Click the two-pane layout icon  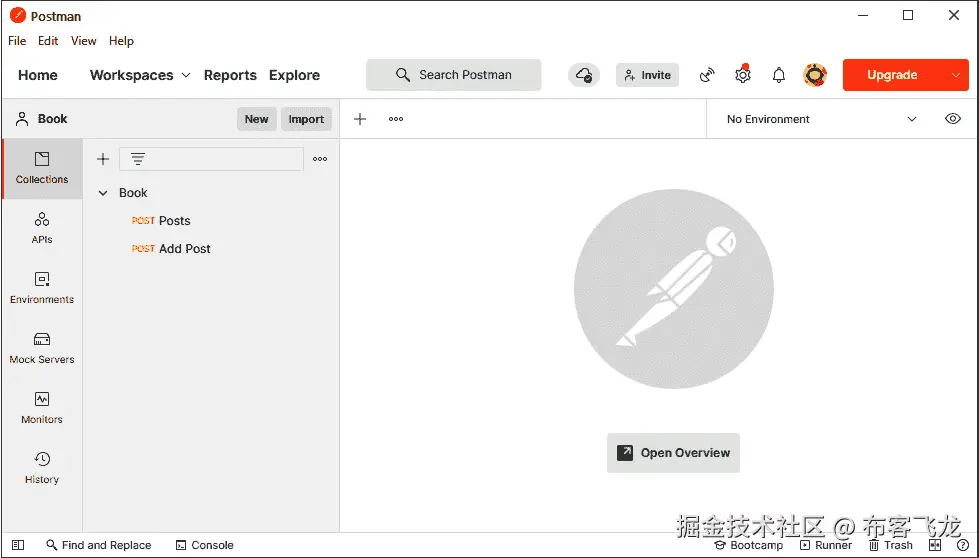pos(935,545)
